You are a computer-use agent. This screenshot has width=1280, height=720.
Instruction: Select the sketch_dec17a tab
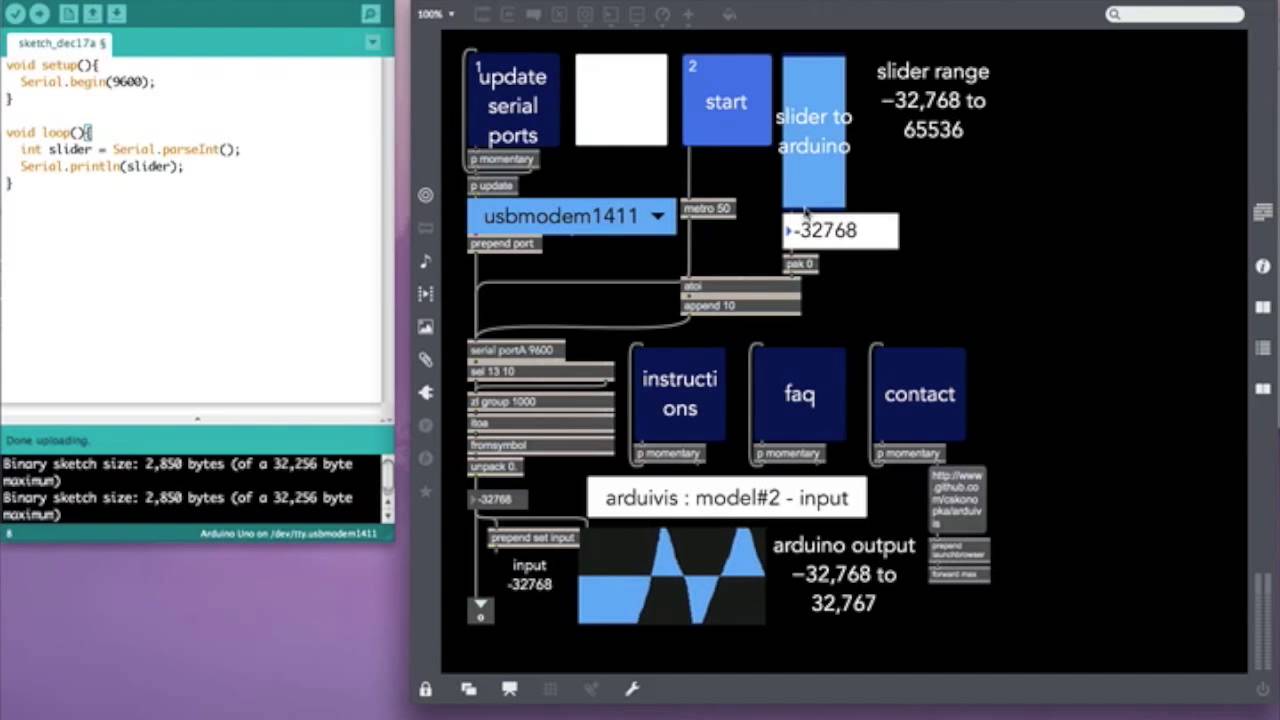[x=59, y=43]
